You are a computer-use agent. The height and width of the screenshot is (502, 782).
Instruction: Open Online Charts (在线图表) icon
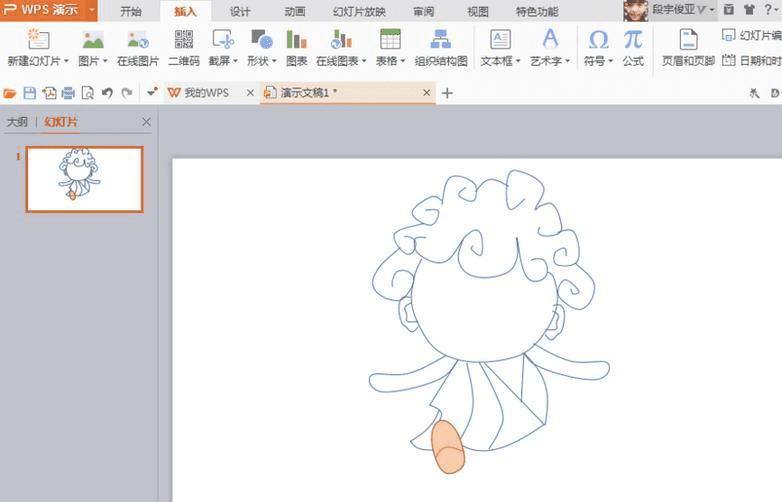(341, 39)
